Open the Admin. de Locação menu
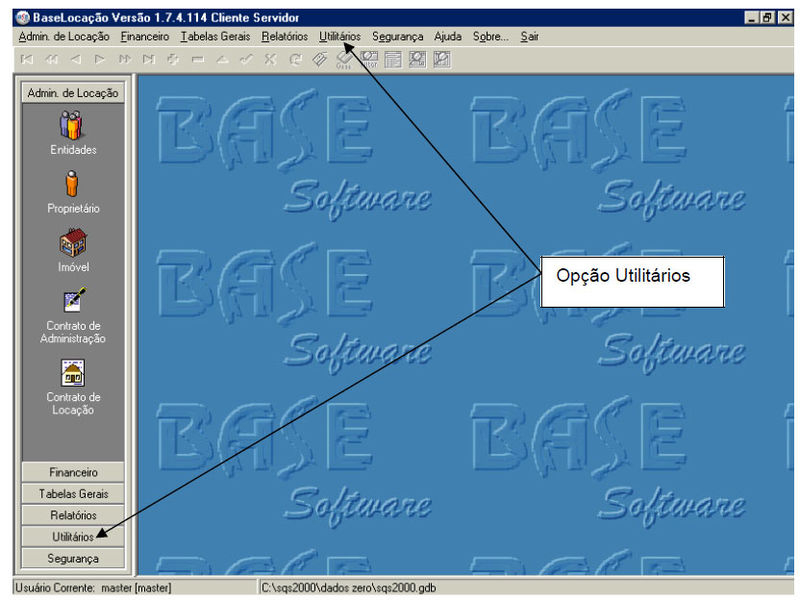This screenshot has width=800, height=600. 64,36
